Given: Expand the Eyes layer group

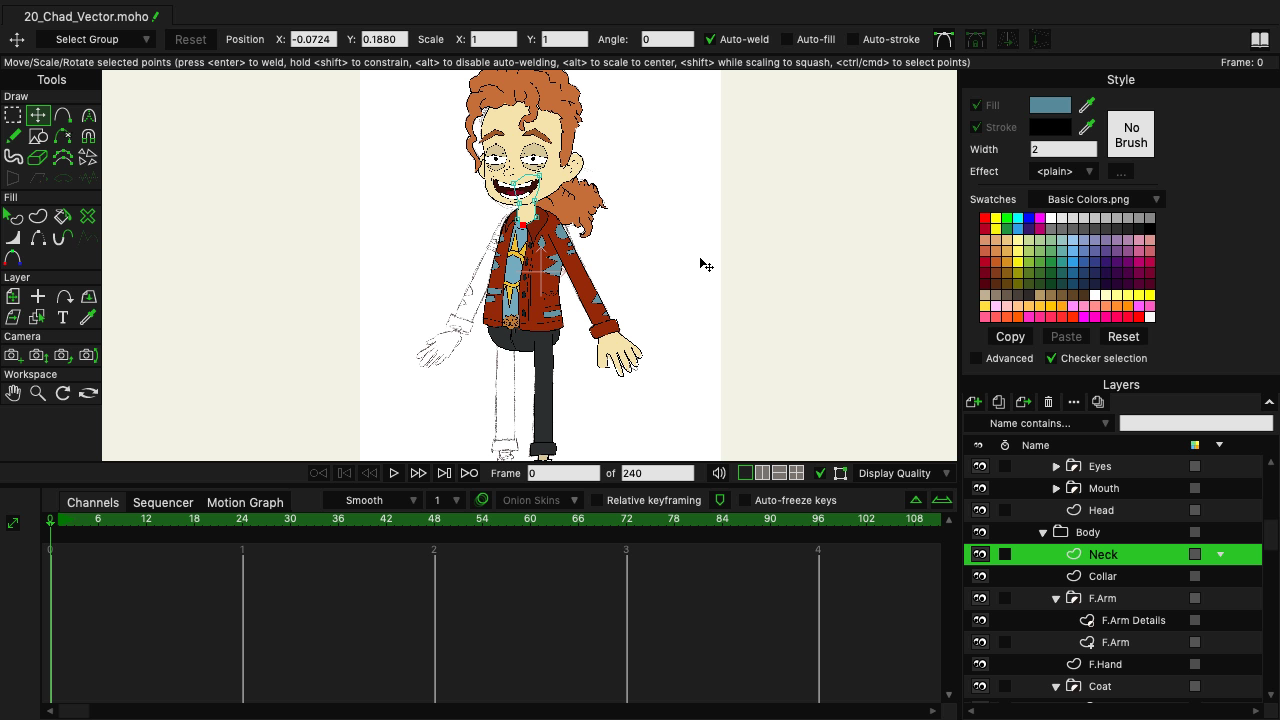Looking at the screenshot, I should 1056,466.
